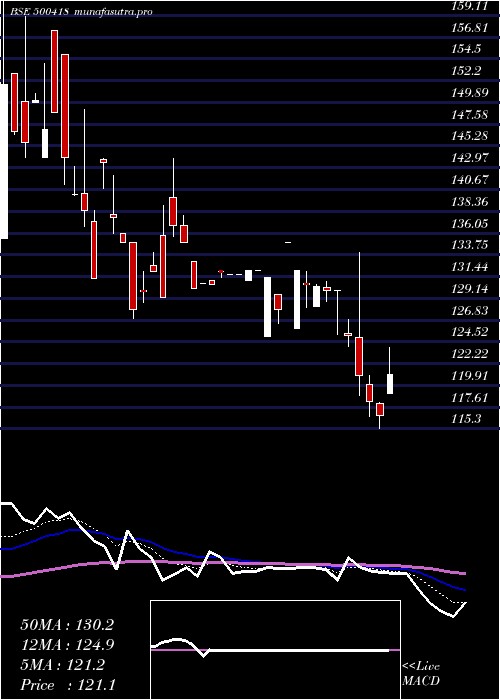500x700 pixels.
Task: Click the BSE 500418 ticker label
Action: tap(38, 12)
